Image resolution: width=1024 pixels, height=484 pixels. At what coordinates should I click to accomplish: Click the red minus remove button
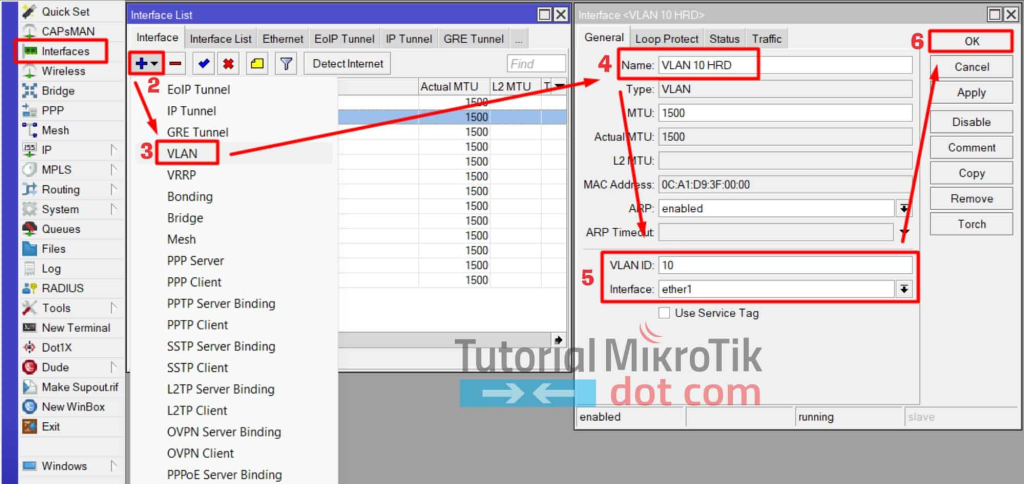click(175, 63)
